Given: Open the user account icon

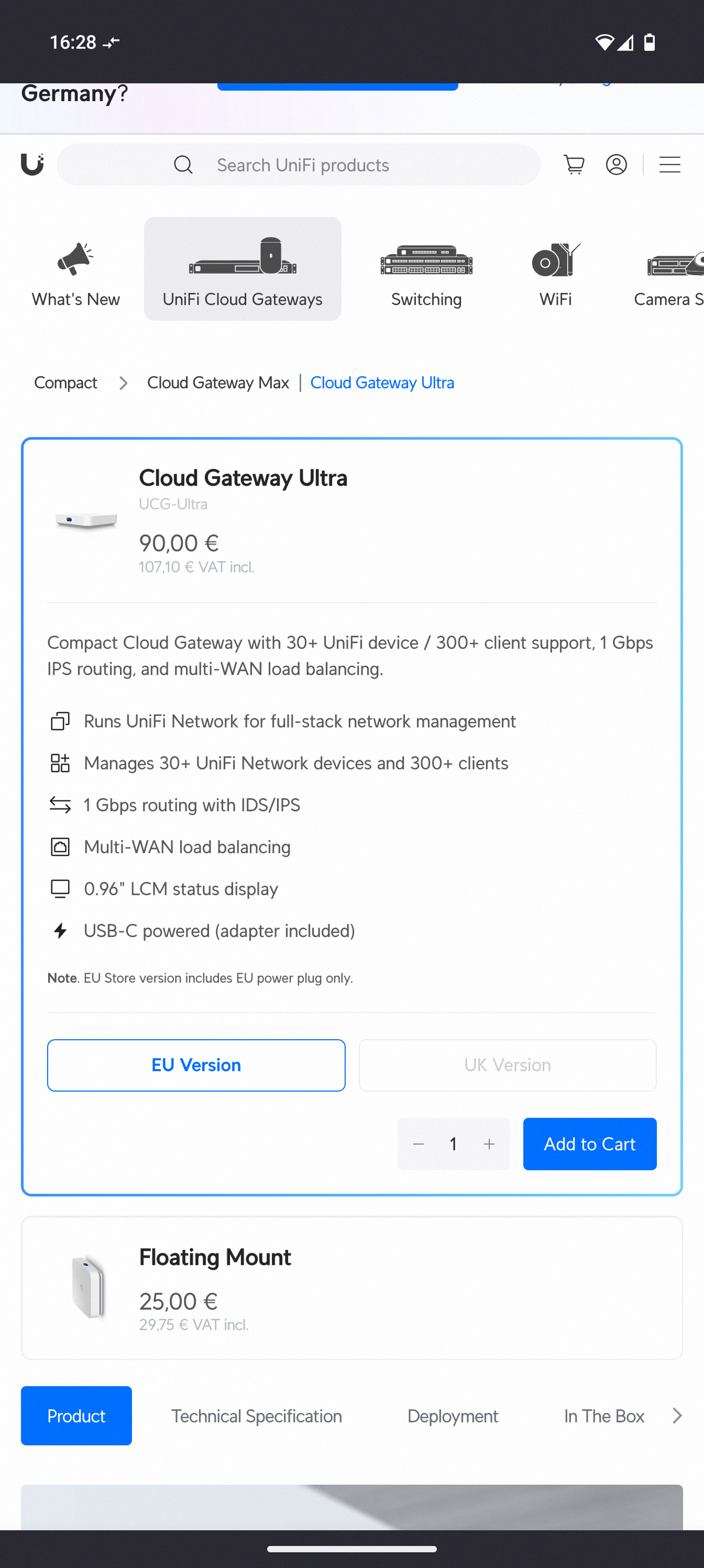Looking at the screenshot, I should click(616, 165).
